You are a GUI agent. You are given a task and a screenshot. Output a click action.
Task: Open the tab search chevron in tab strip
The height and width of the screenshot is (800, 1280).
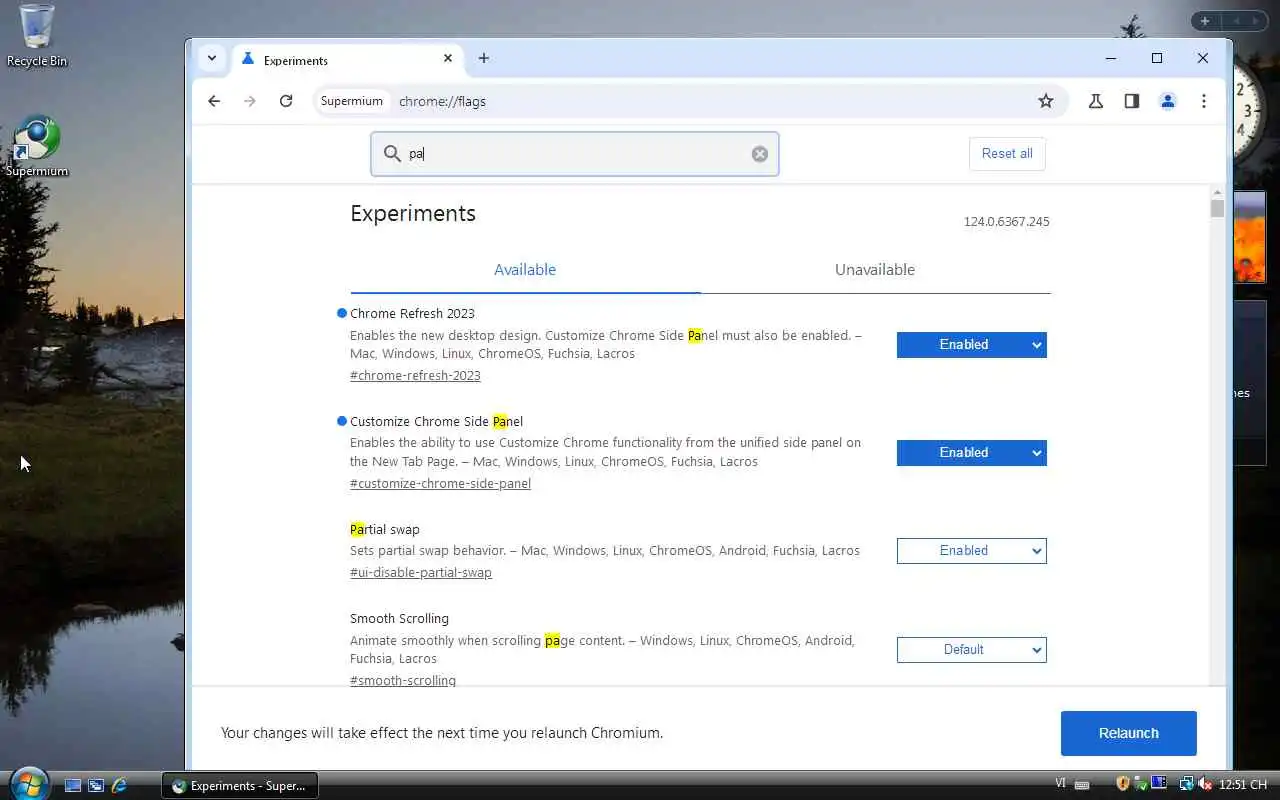[212, 58]
